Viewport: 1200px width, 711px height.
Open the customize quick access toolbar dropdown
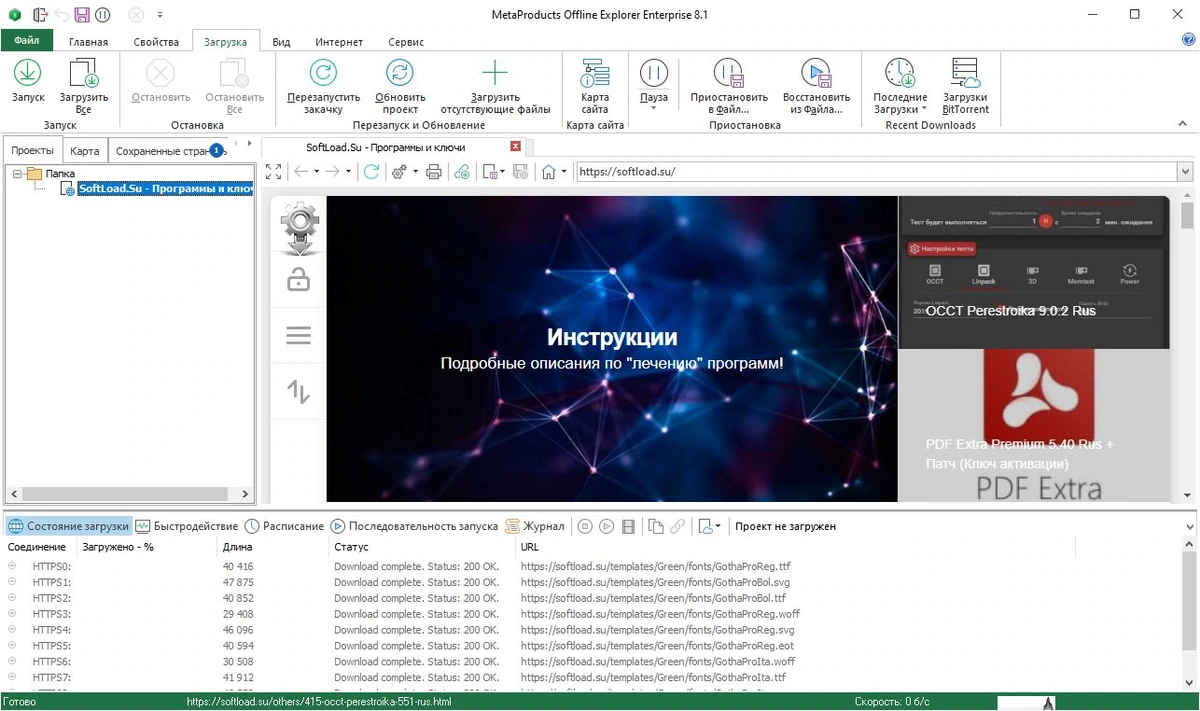(x=160, y=15)
